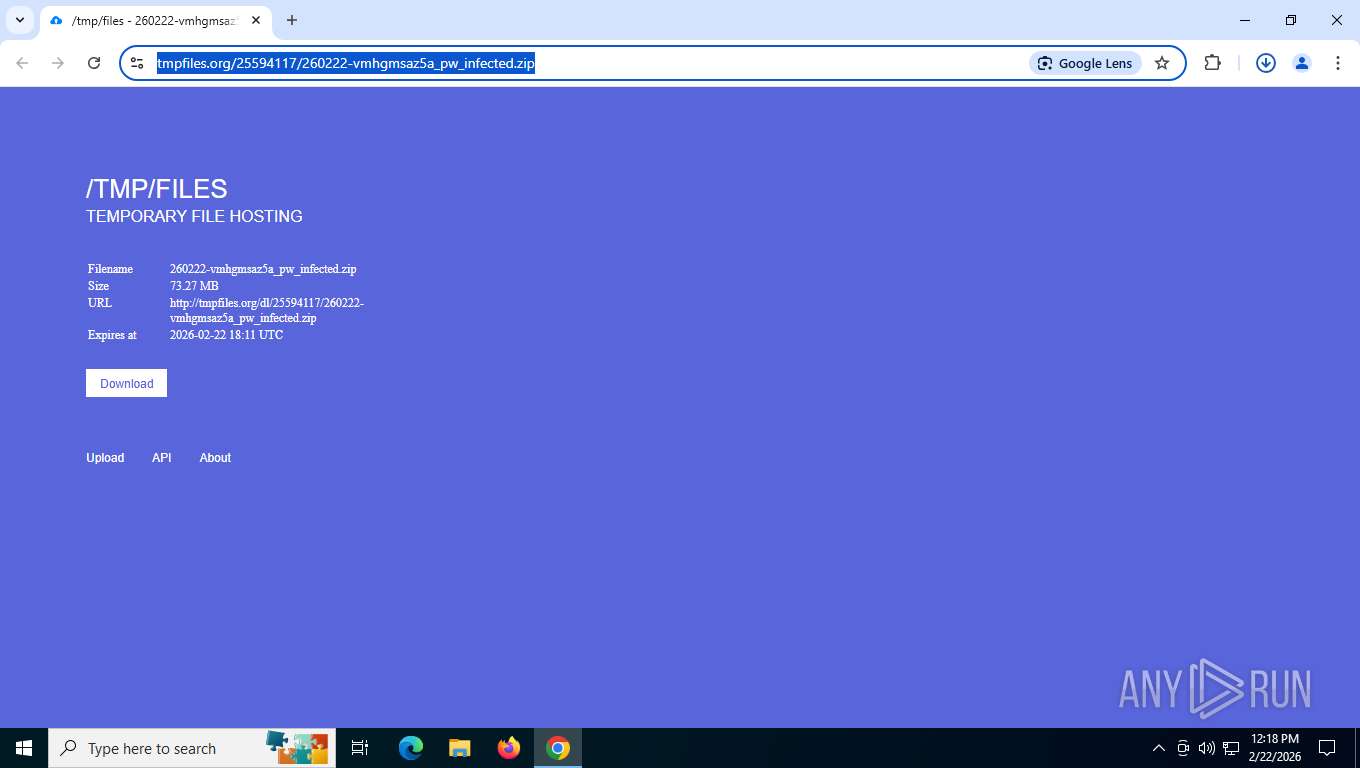The image size is (1360, 768).
Task: Open the About link
Action: pyautogui.click(x=215, y=458)
